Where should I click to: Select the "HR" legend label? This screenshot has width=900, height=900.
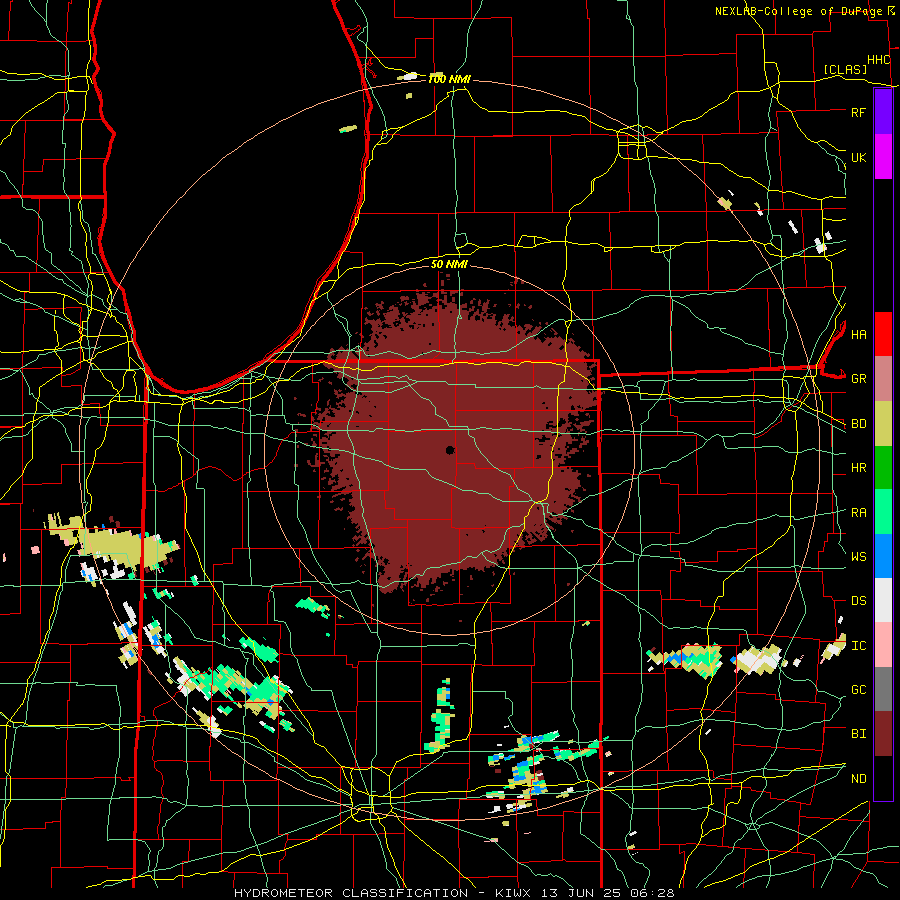click(x=858, y=468)
